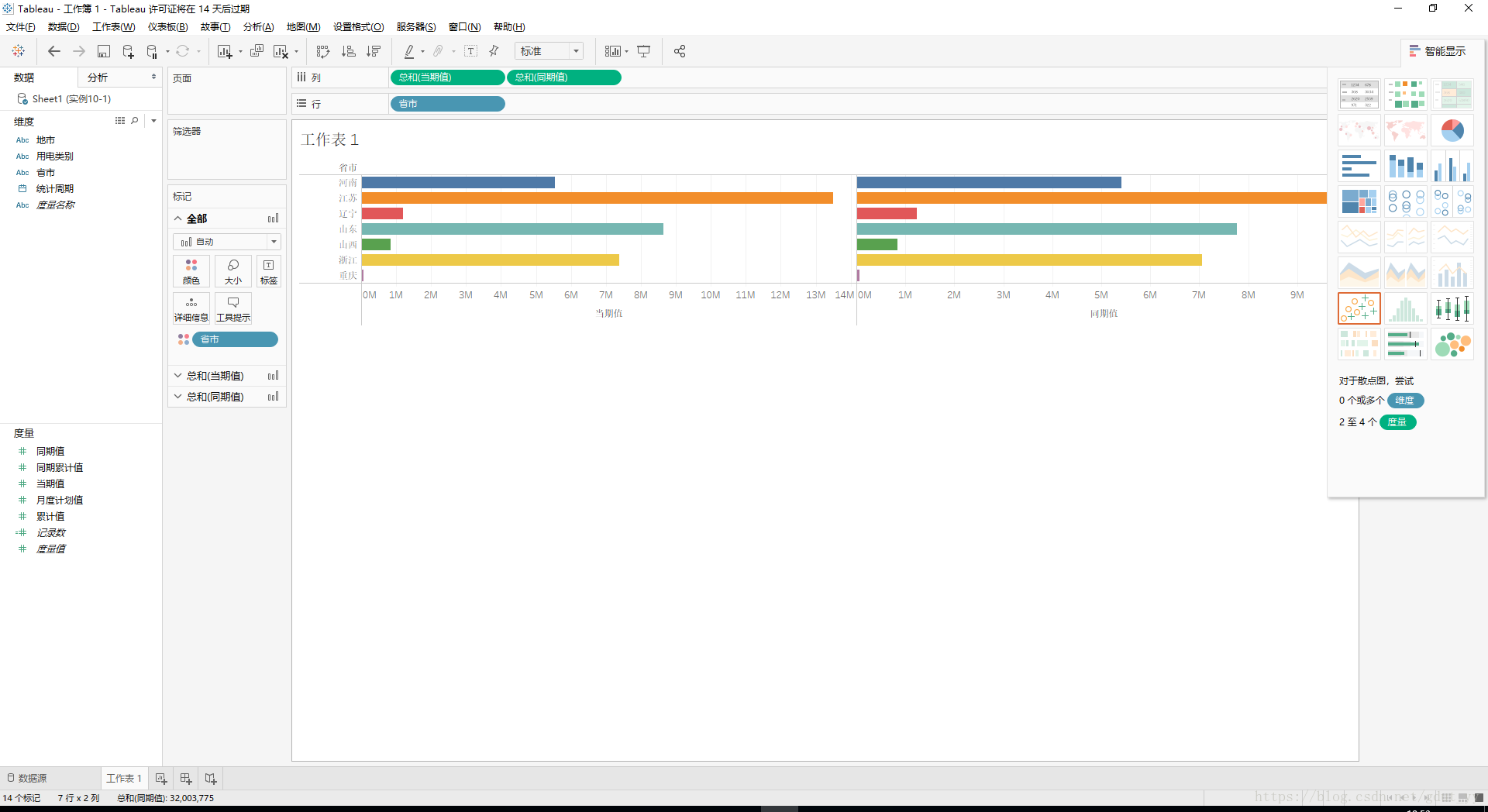The image size is (1488, 812).
Task: Click the 工具提示 tooltip marks button
Action: point(233,308)
